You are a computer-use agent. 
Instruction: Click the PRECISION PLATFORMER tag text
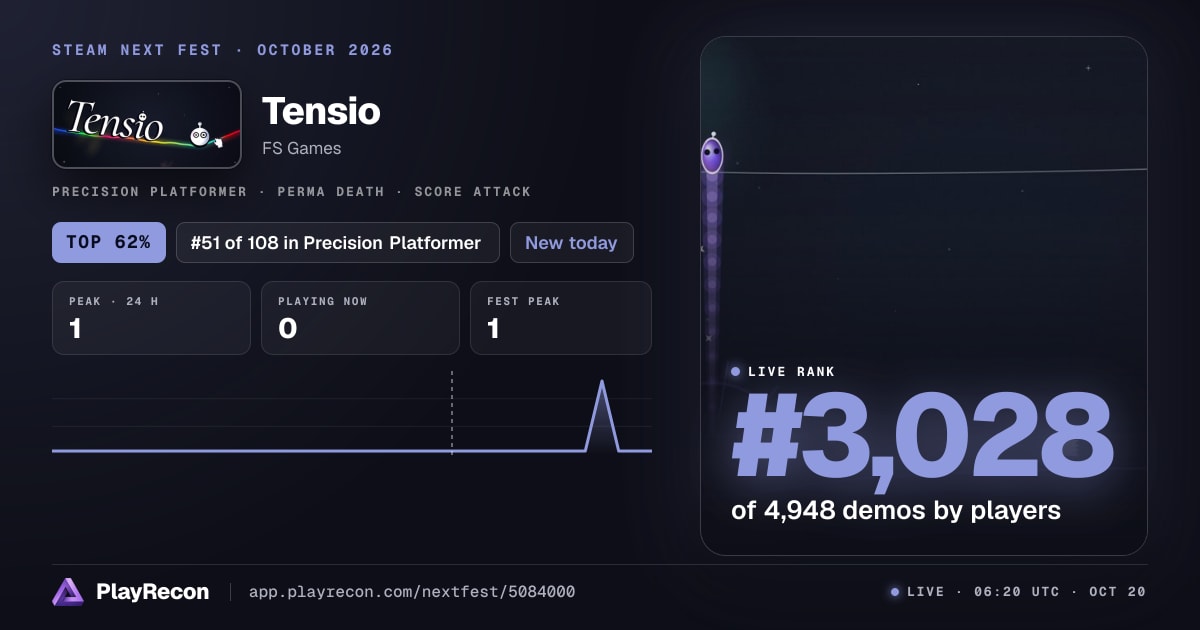coord(149,191)
